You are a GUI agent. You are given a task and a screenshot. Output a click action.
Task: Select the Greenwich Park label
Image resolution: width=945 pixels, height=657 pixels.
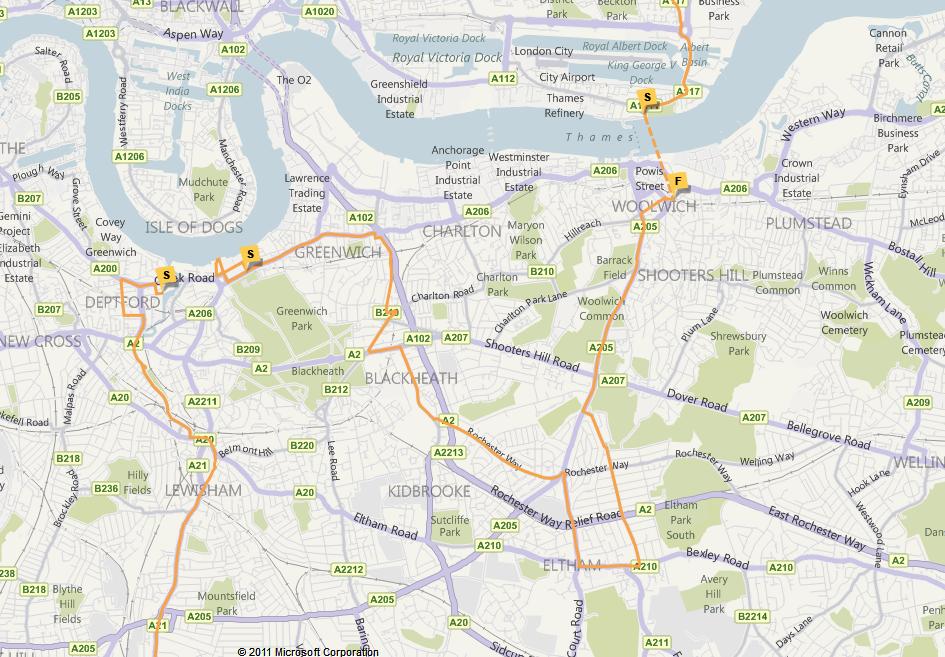click(302, 318)
